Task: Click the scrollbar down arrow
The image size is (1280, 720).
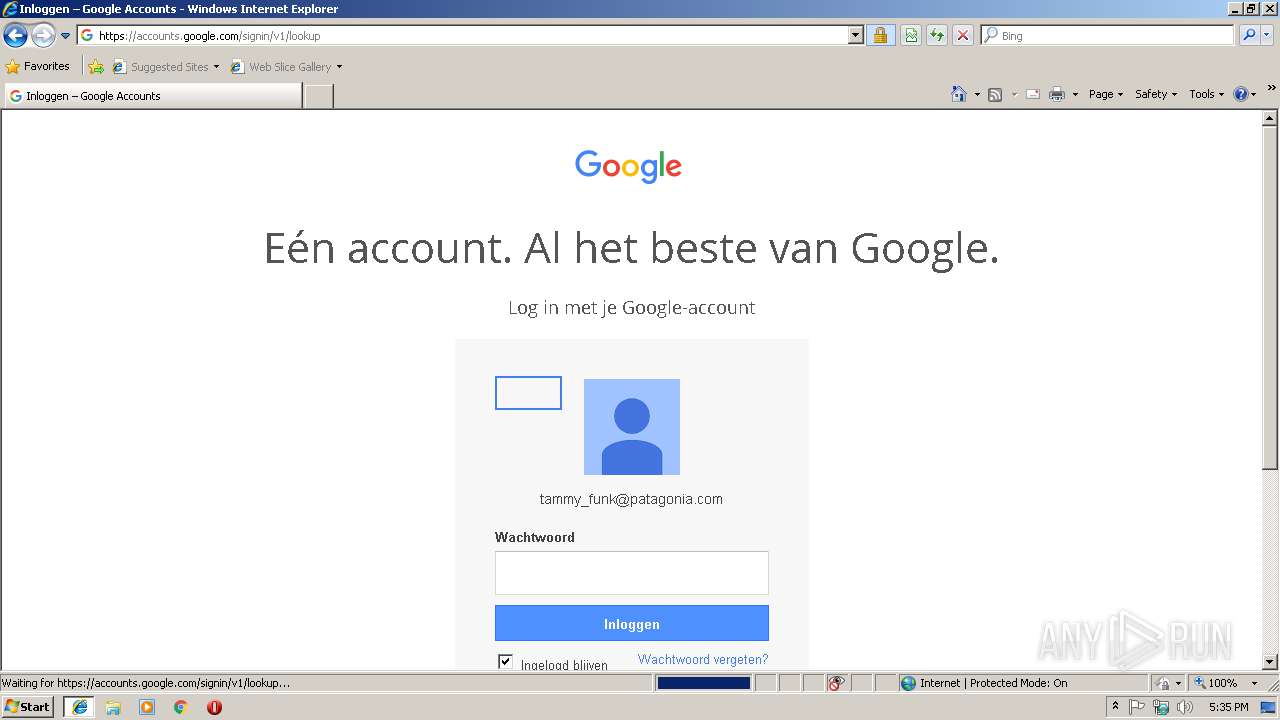Action: (1270, 662)
